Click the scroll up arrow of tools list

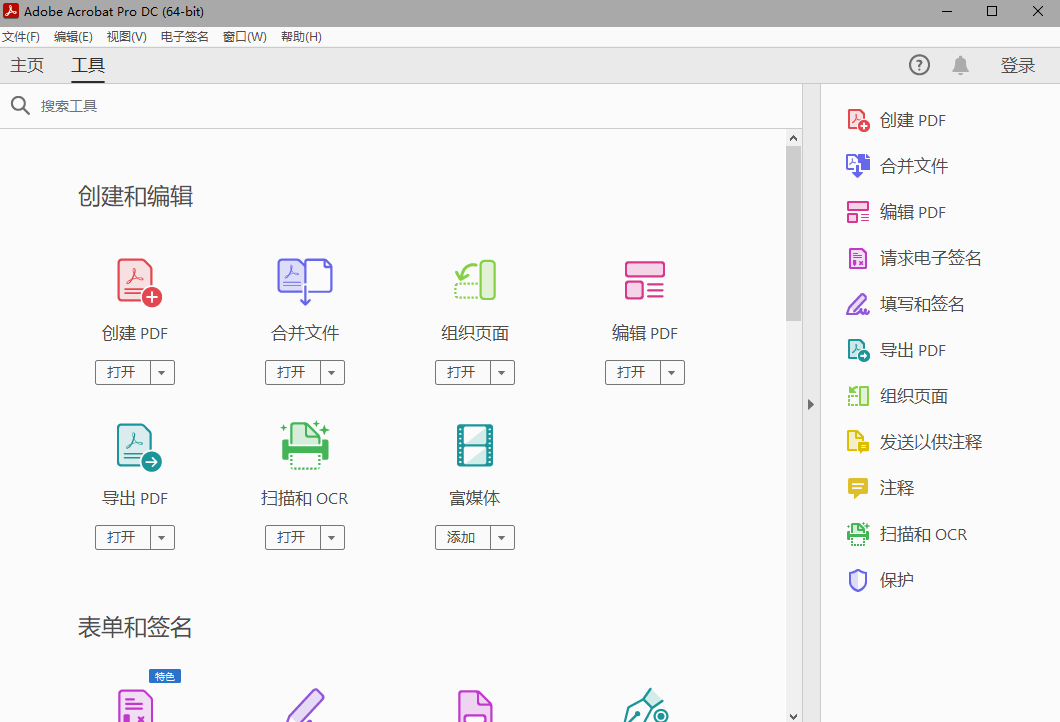(x=793, y=138)
